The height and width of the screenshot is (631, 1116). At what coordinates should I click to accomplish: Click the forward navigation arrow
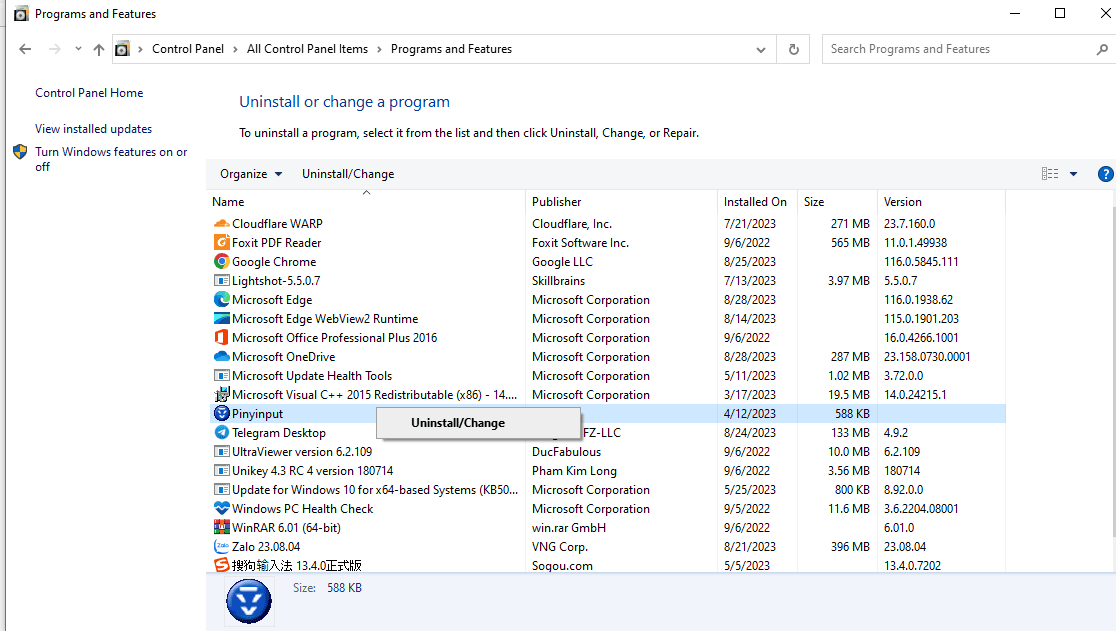click(54, 49)
